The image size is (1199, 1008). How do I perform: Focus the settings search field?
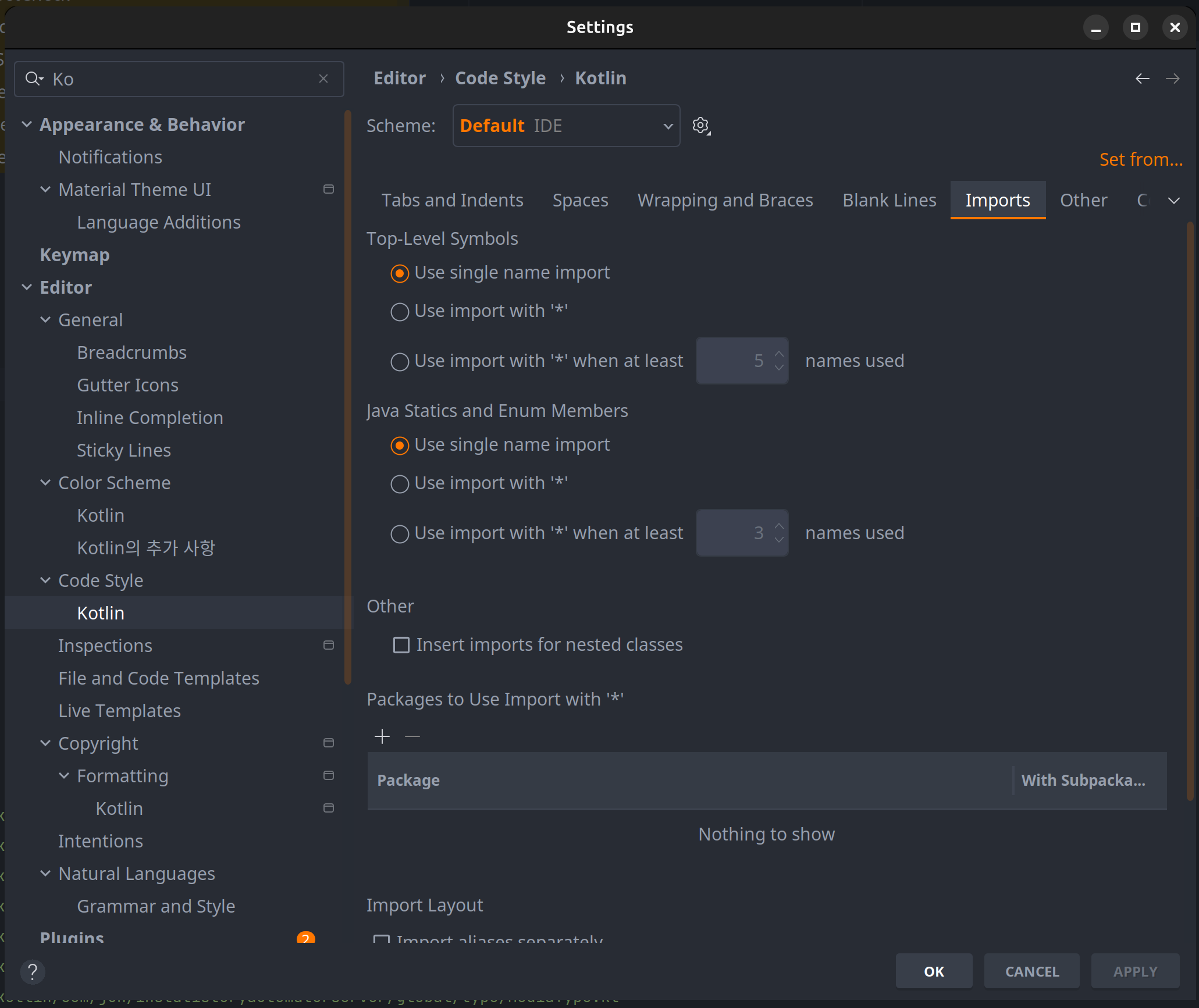click(x=179, y=79)
